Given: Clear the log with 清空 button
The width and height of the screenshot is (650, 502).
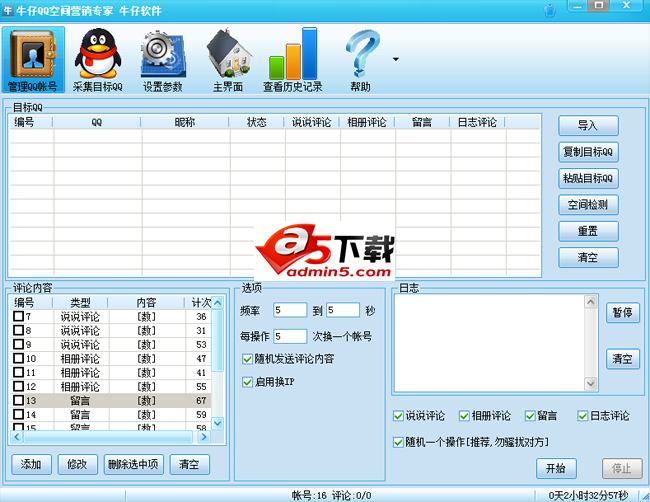Looking at the screenshot, I should pos(623,359).
